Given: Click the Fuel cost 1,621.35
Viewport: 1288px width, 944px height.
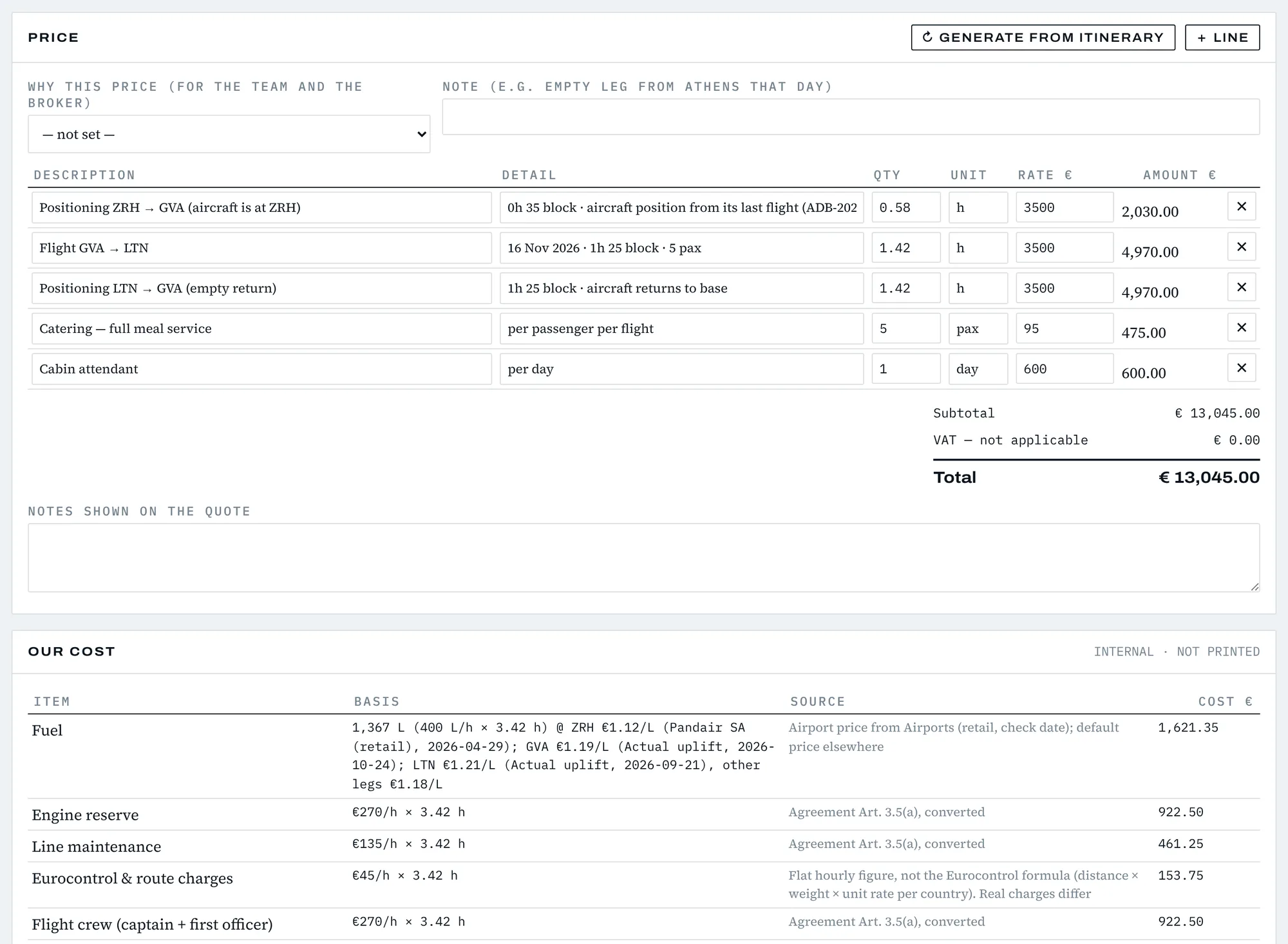Looking at the screenshot, I should 1188,728.
